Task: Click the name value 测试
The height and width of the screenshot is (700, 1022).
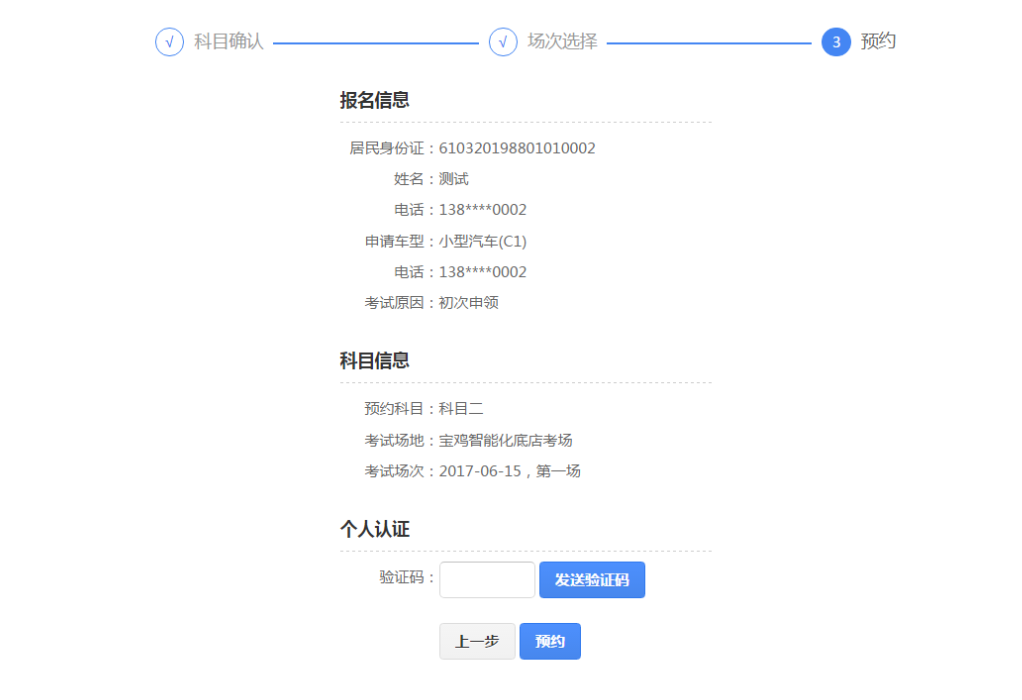Action: click(454, 179)
